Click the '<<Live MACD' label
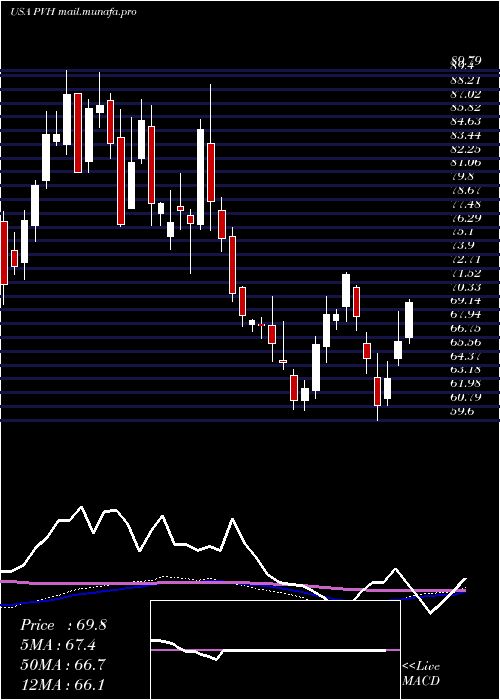This screenshot has height=700, width=500. tap(421, 674)
